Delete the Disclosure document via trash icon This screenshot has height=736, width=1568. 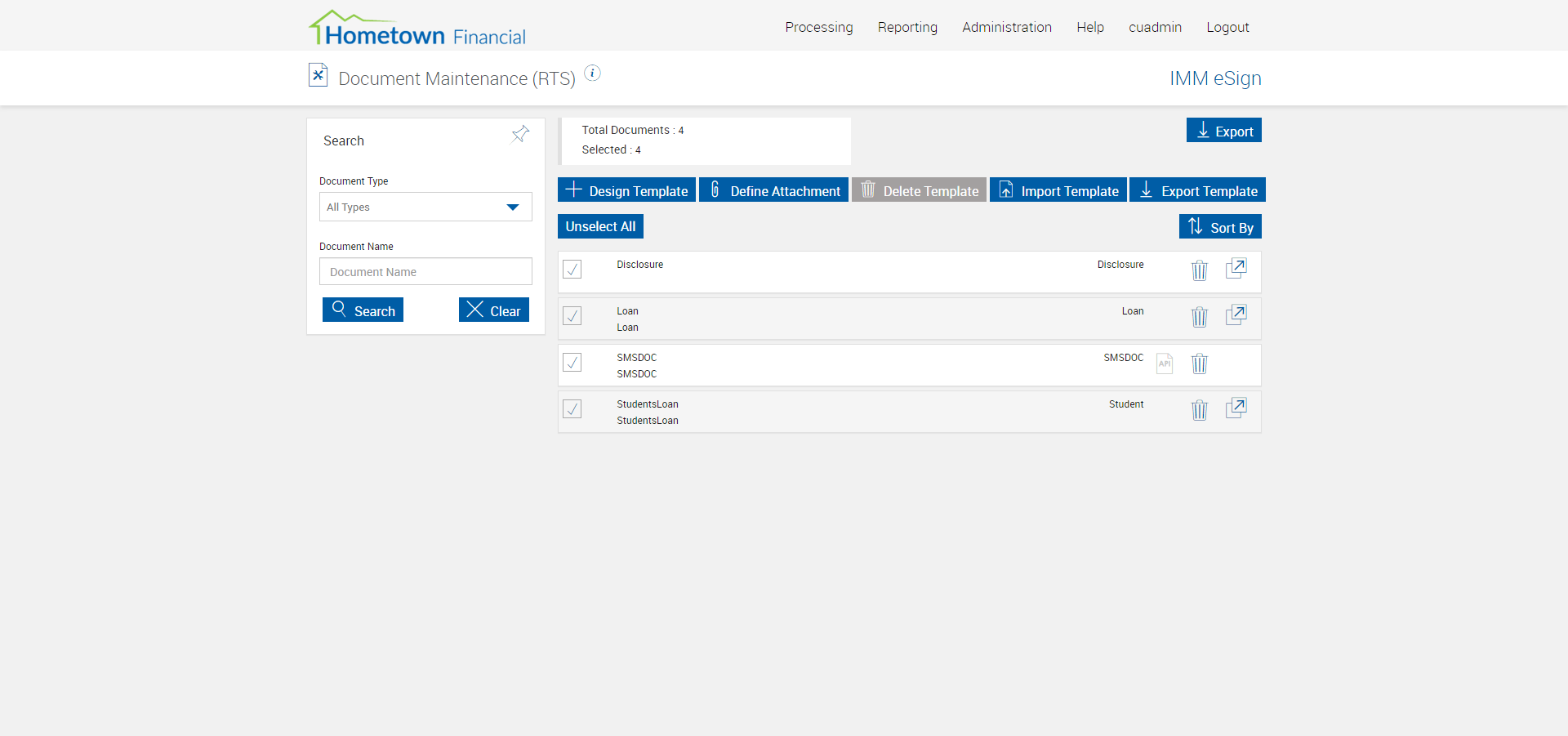pos(1199,270)
